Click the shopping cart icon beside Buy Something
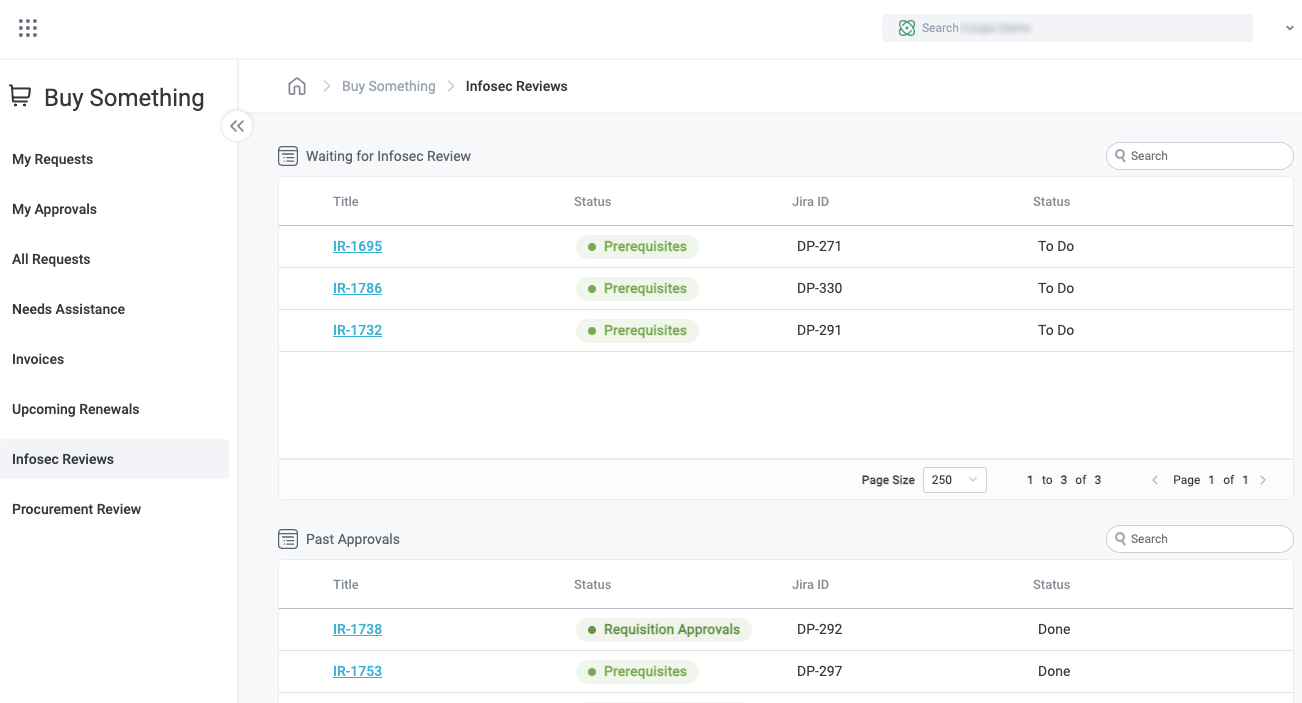 click(20, 95)
